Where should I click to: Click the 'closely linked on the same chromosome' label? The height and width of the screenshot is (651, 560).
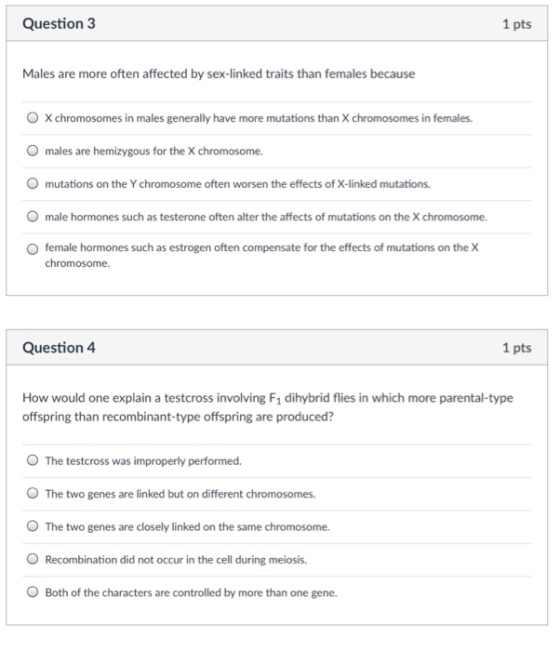[x=187, y=527]
